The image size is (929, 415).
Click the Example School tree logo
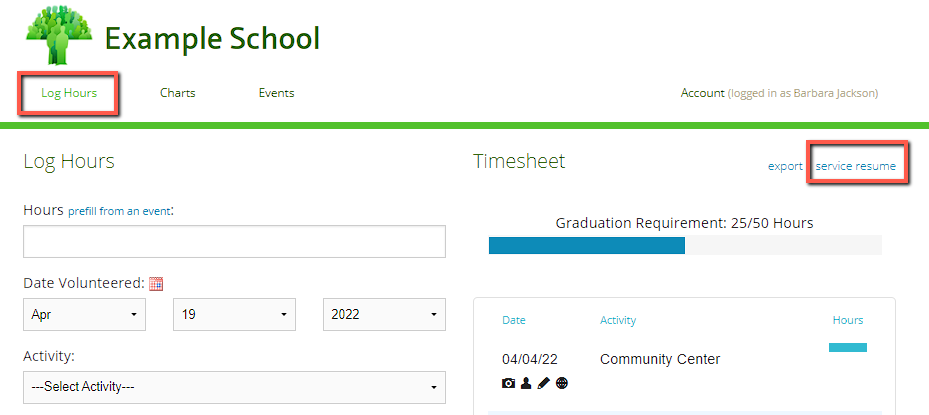tap(59, 34)
